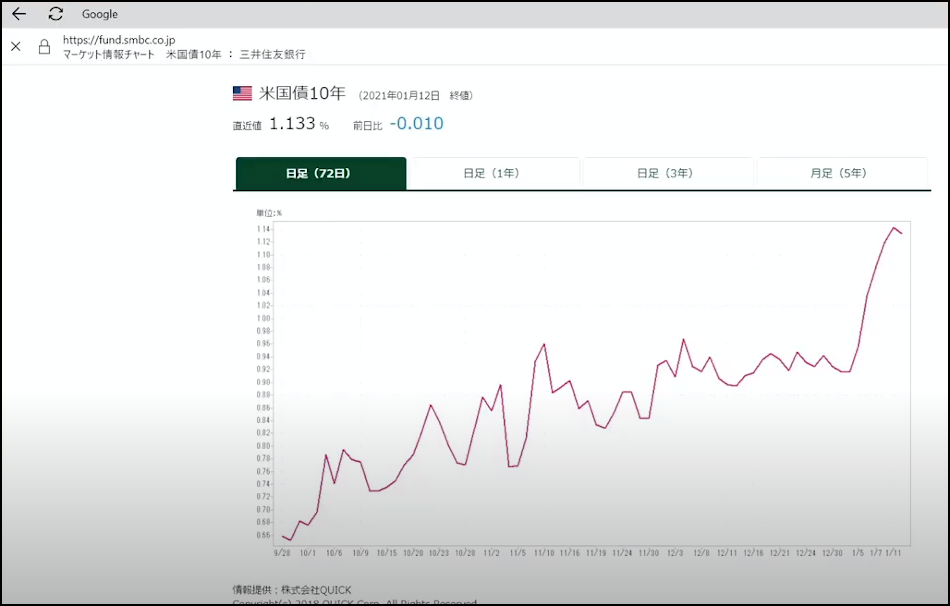
Task: Click the 米国債10年 heading
Action: (x=302, y=93)
